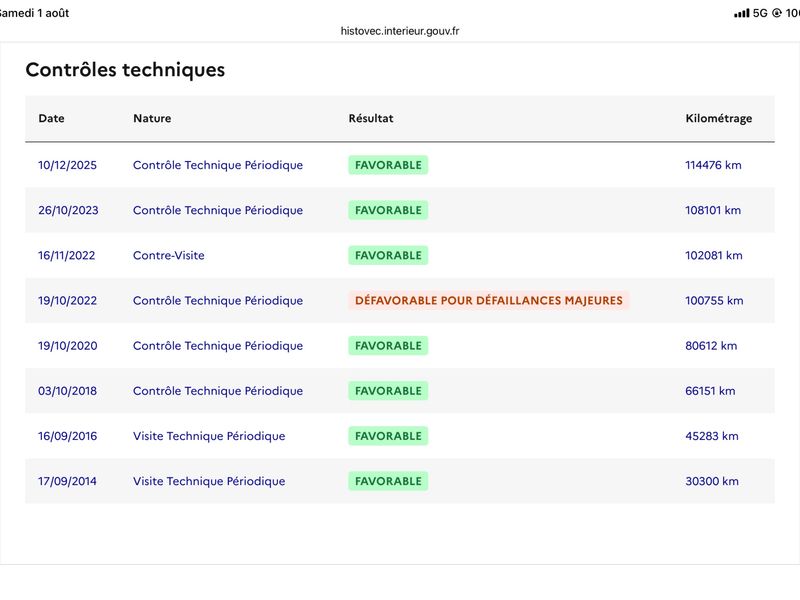
Task: Click the Contrôles techniques heading
Action: [126, 70]
